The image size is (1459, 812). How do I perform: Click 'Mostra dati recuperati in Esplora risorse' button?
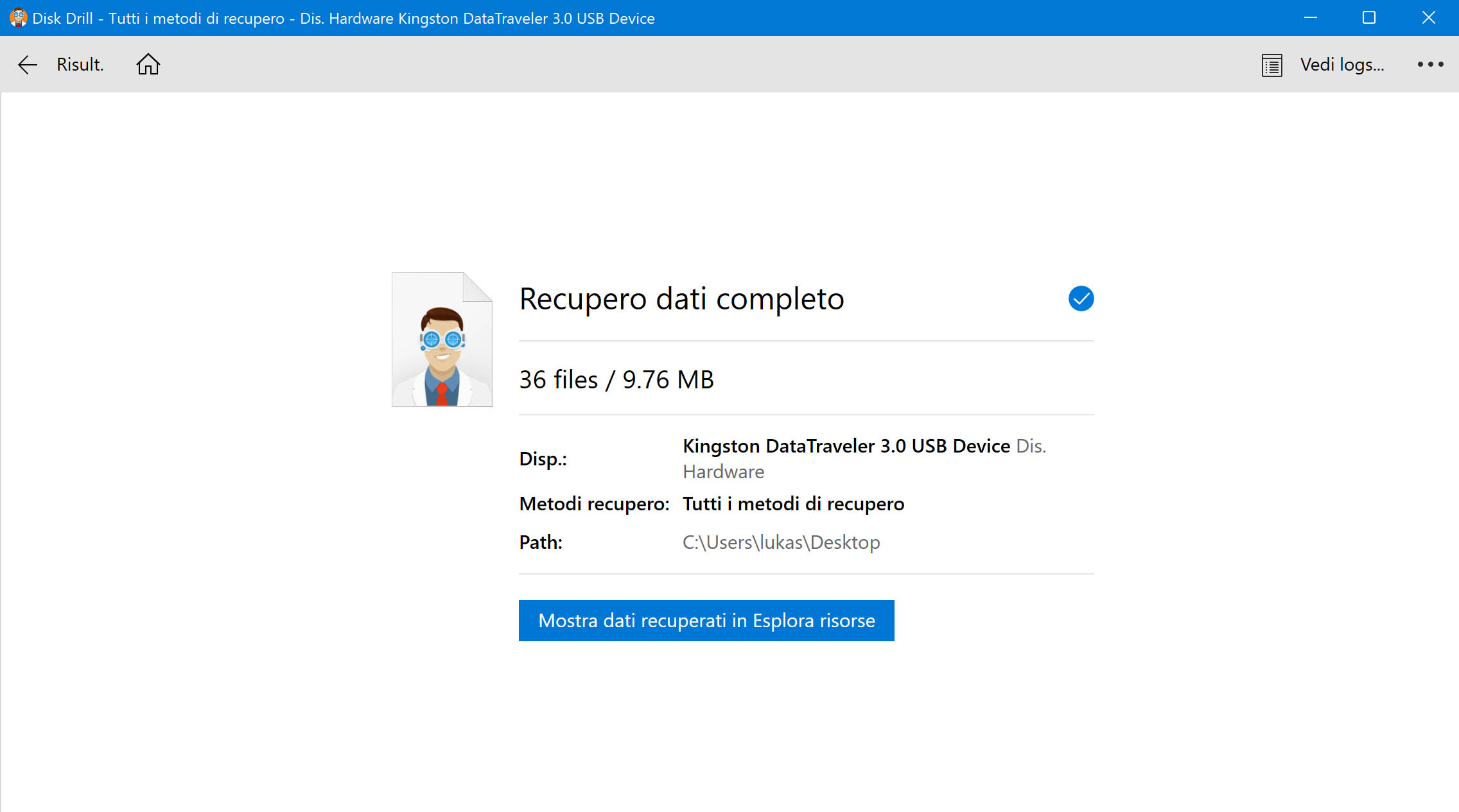(x=706, y=620)
